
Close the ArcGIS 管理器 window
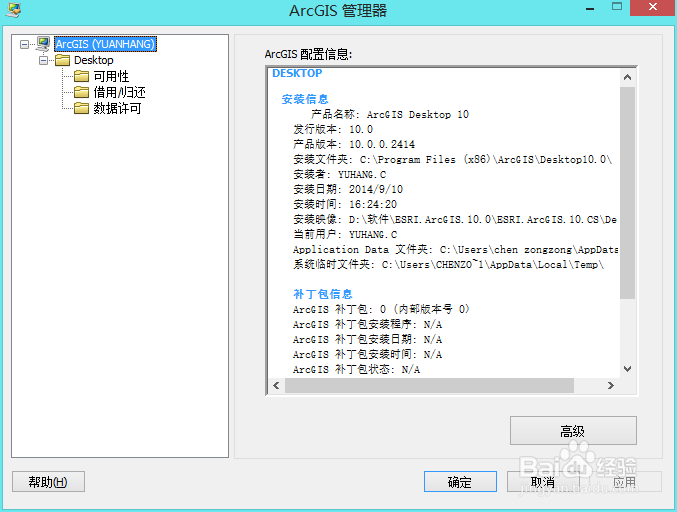(653, 7)
